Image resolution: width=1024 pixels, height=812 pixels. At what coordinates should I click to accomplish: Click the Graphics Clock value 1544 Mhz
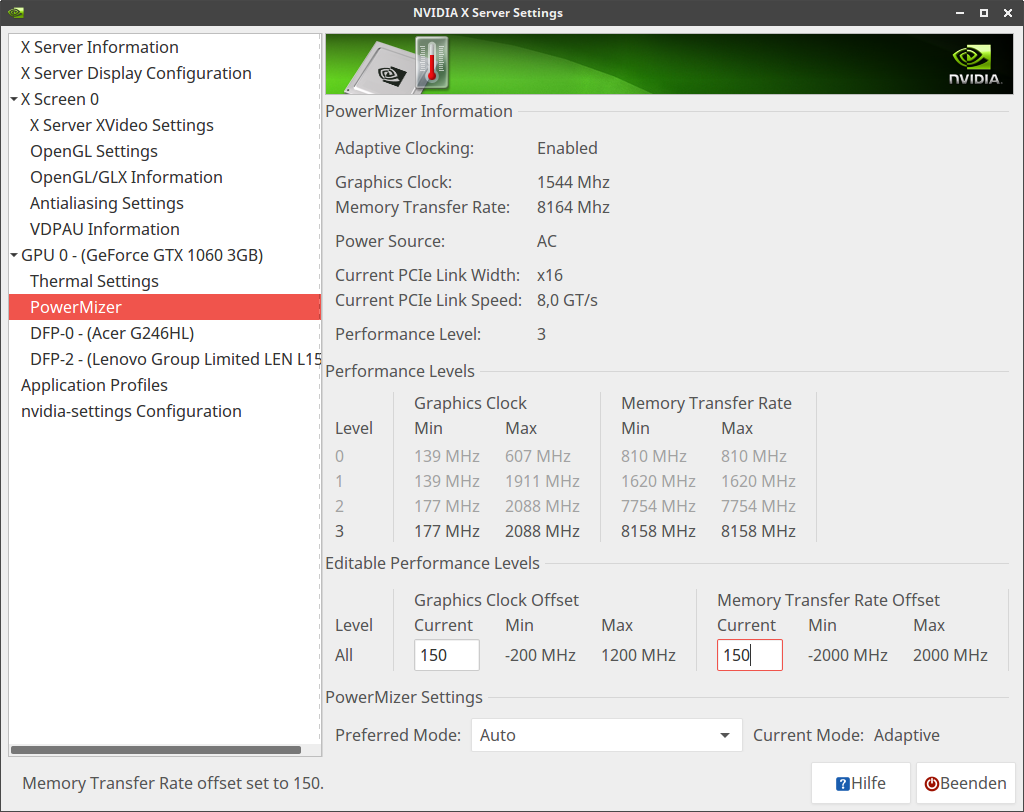tap(573, 182)
